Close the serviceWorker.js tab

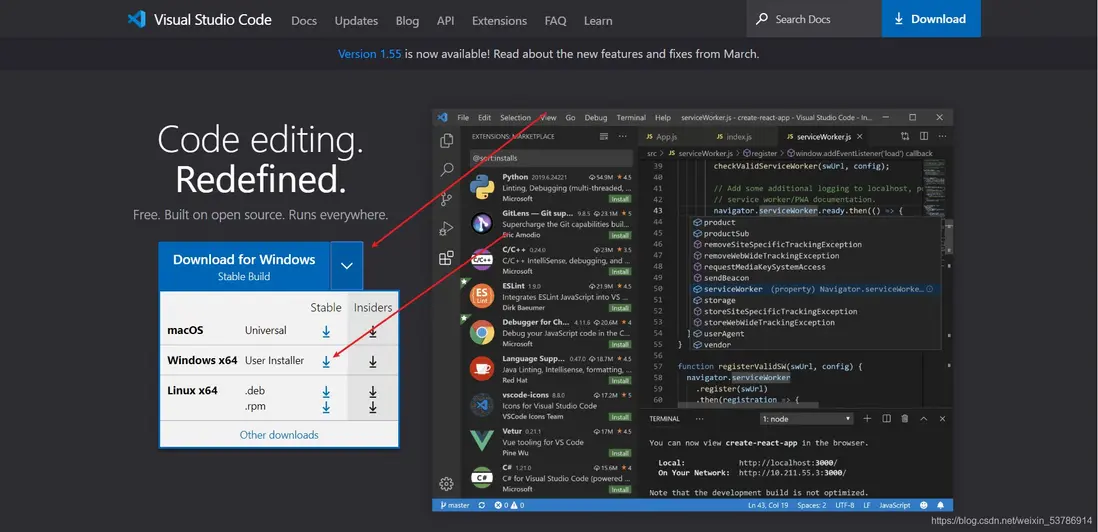pos(860,136)
